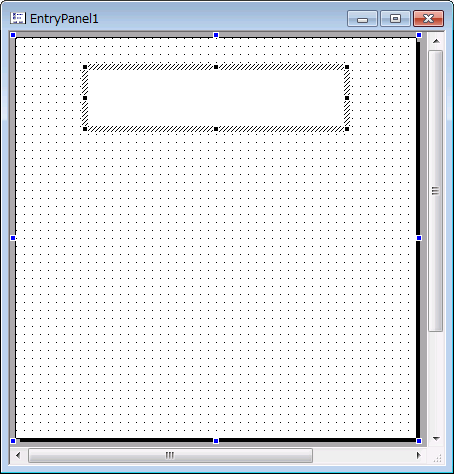The height and width of the screenshot is (474, 454).
Task: Click the EntryPanel1 window title icon
Action: click(x=18, y=18)
